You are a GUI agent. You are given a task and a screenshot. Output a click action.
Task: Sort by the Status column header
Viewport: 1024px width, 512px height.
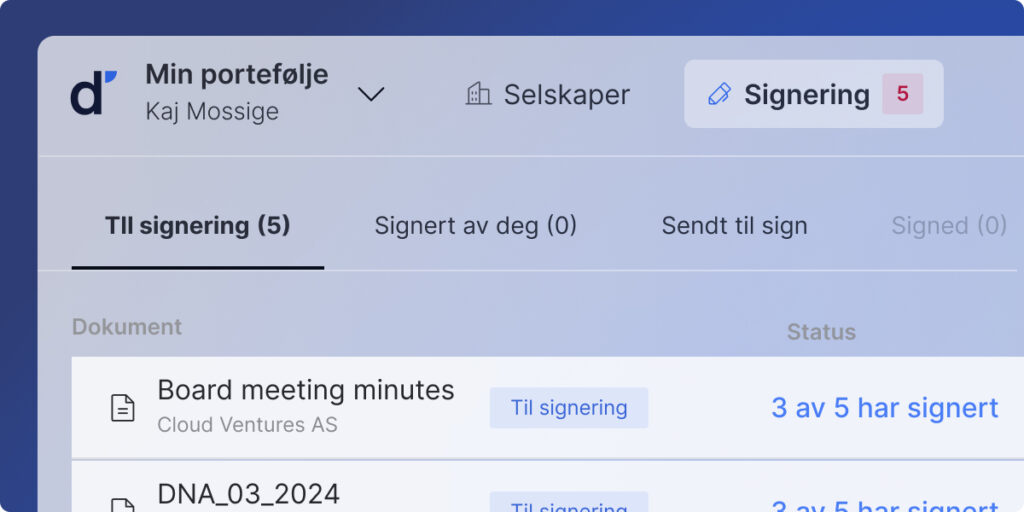tap(821, 332)
